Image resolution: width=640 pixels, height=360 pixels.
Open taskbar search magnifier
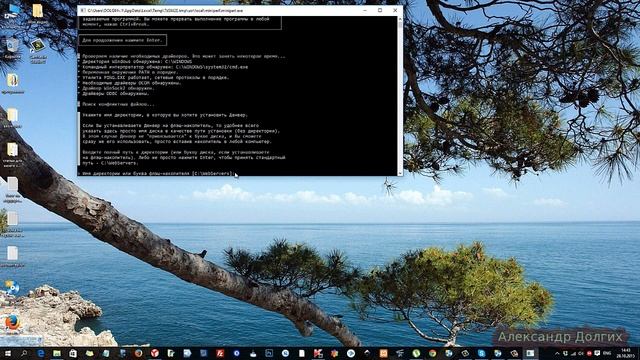tap(24, 353)
